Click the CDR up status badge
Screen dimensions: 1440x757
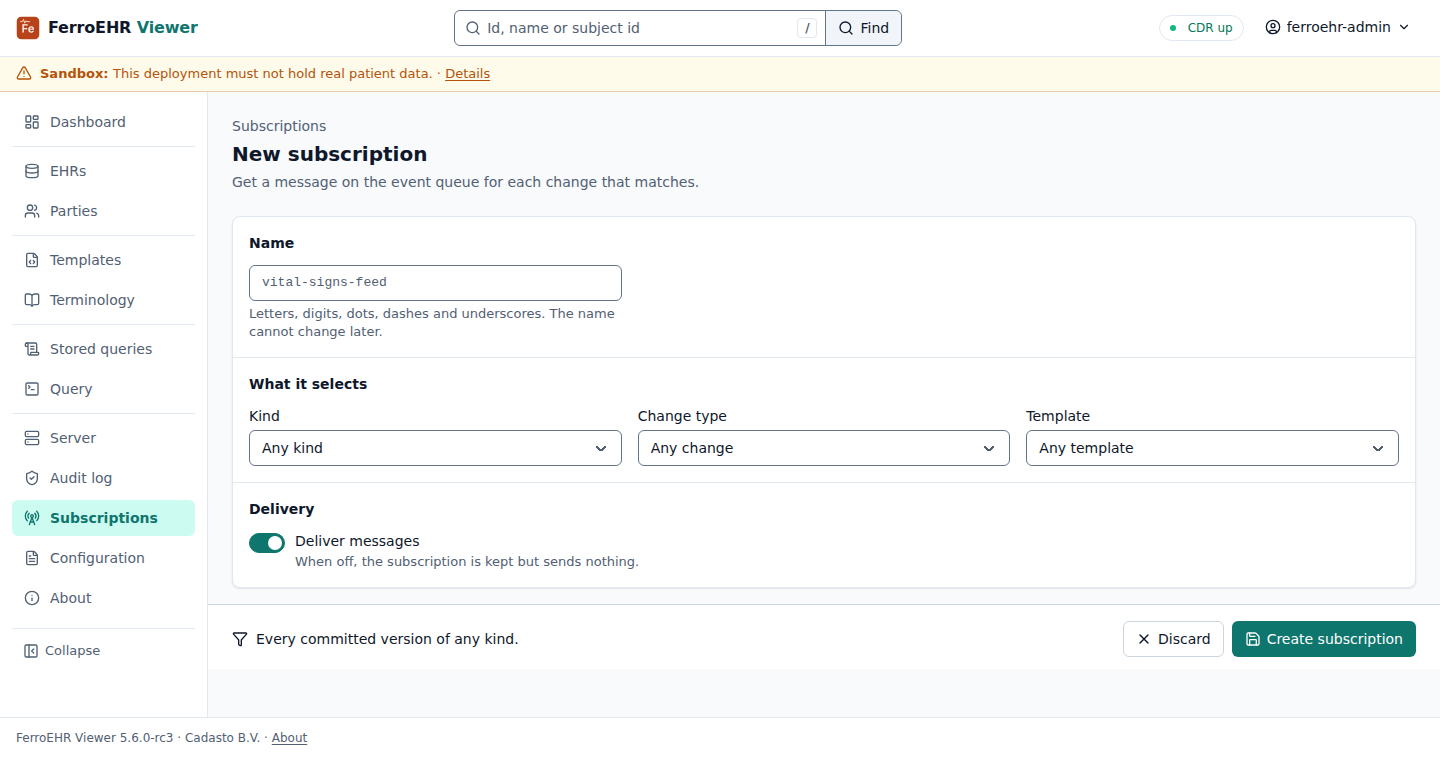click(1201, 28)
